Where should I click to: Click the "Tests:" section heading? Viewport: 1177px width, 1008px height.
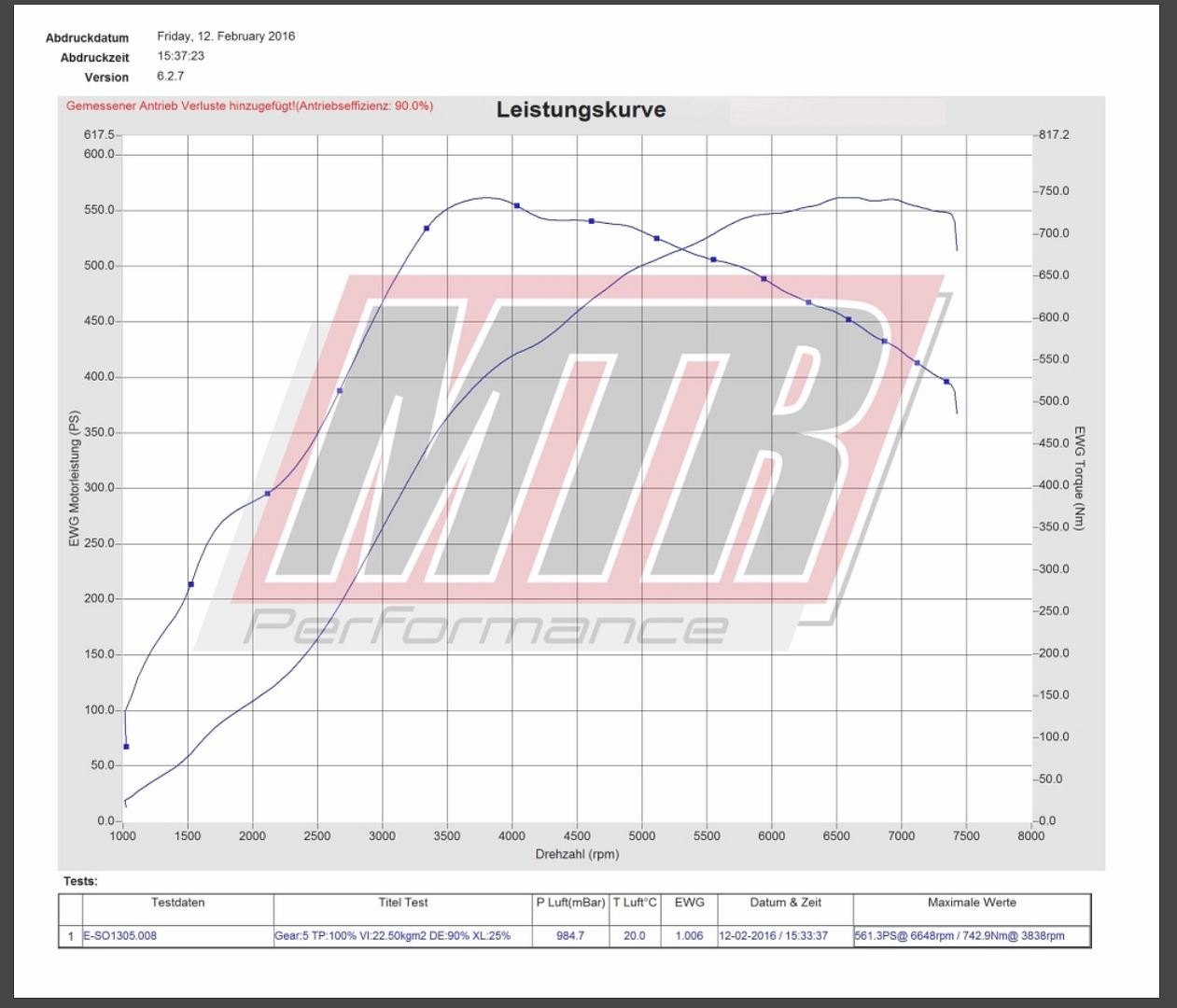click(80, 881)
